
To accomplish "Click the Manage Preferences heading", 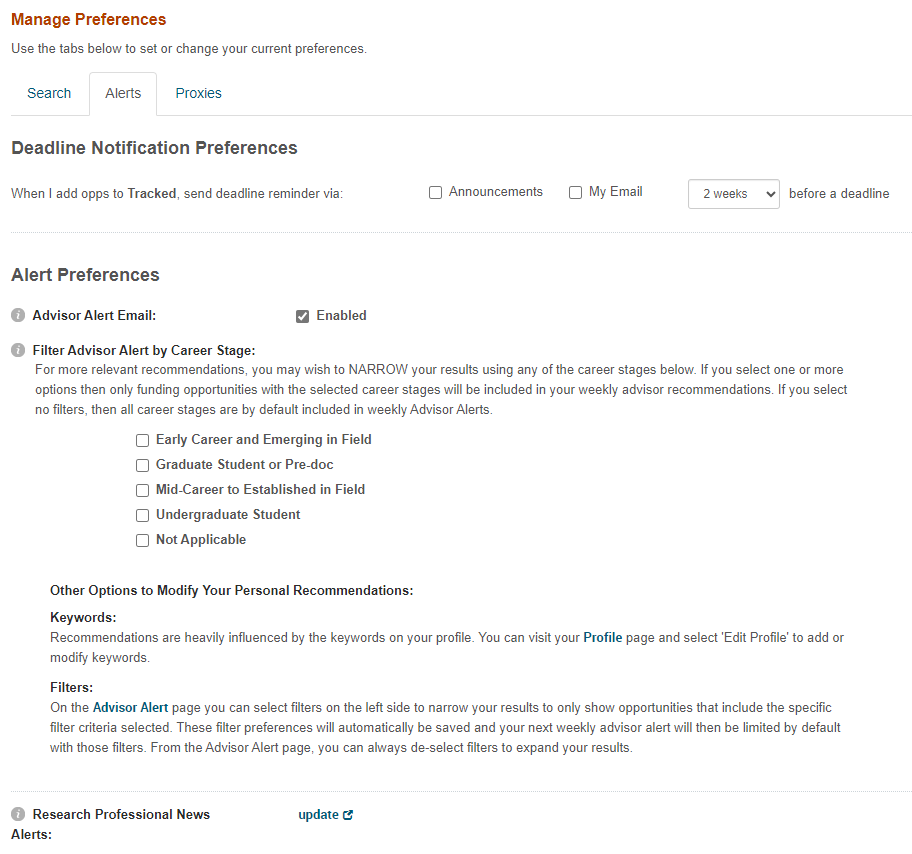I will 89,20.
